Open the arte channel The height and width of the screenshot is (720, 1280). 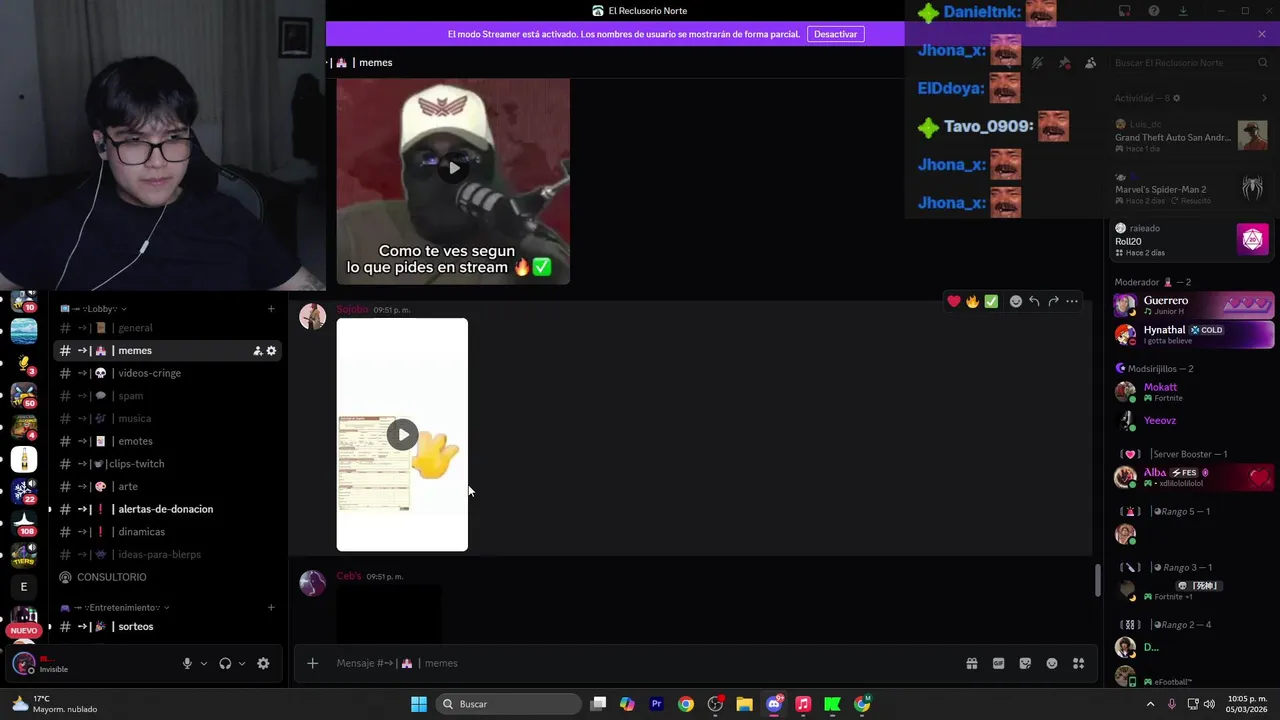pos(166,487)
